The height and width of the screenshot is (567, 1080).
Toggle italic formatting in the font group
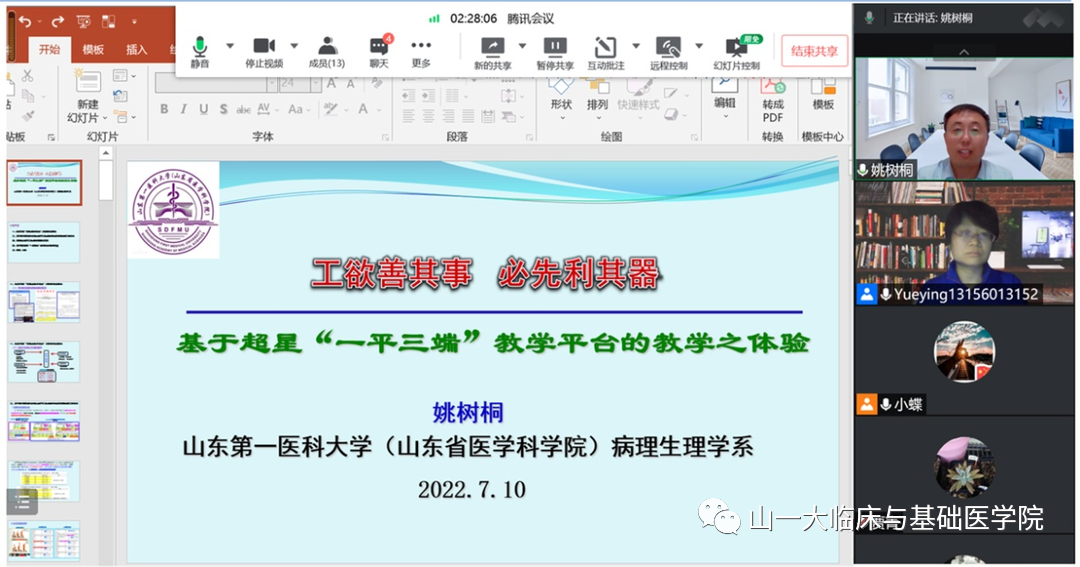pyautogui.click(x=184, y=109)
